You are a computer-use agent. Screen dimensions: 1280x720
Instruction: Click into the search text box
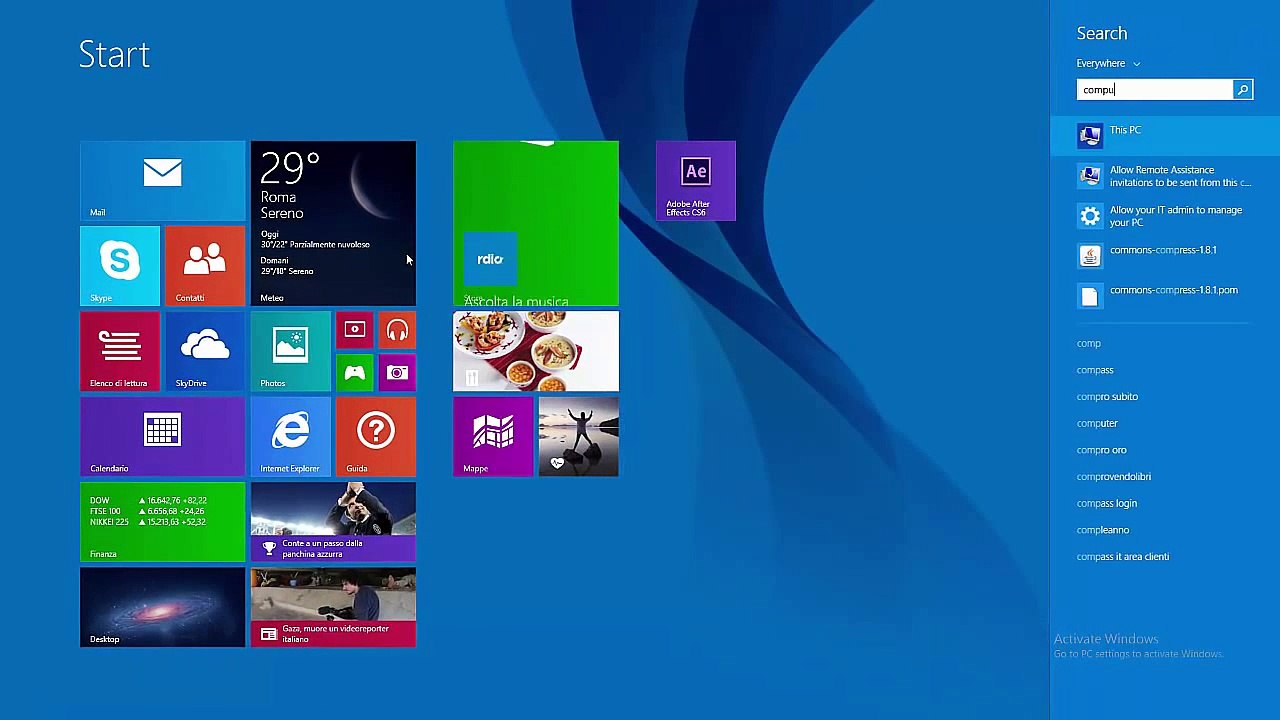pos(1155,90)
